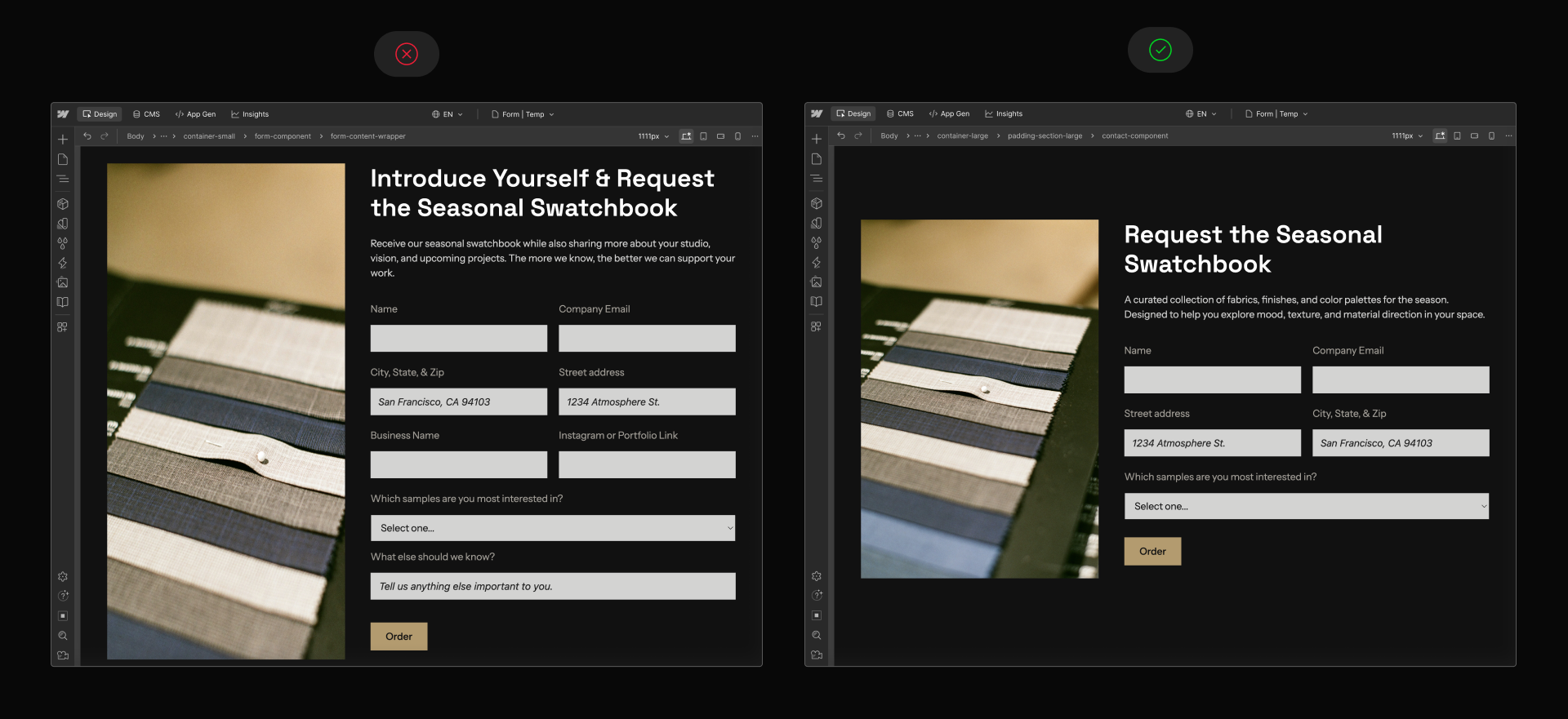Open the EN locale dropdown in right window
1568x719 pixels.
click(x=1201, y=113)
